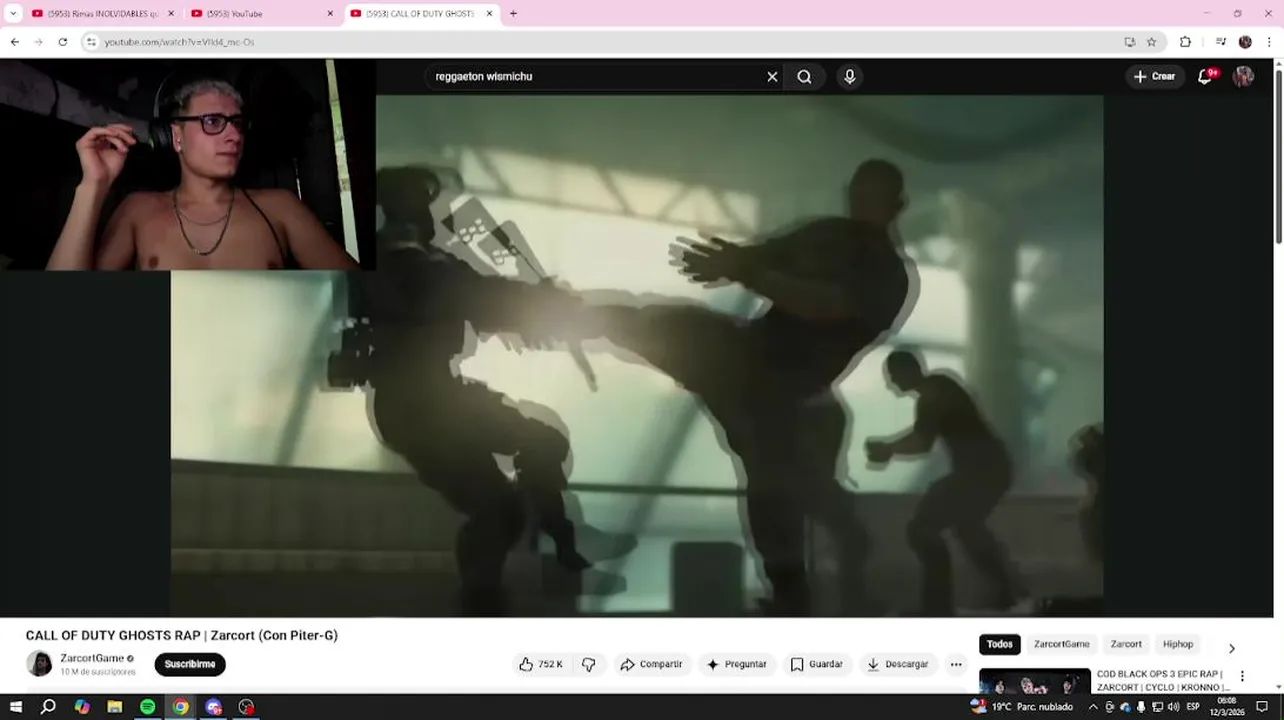
Task: Open the COD BLACK OPS 3 EPIC RAP thumbnail
Action: pyautogui.click(x=1035, y=681)
